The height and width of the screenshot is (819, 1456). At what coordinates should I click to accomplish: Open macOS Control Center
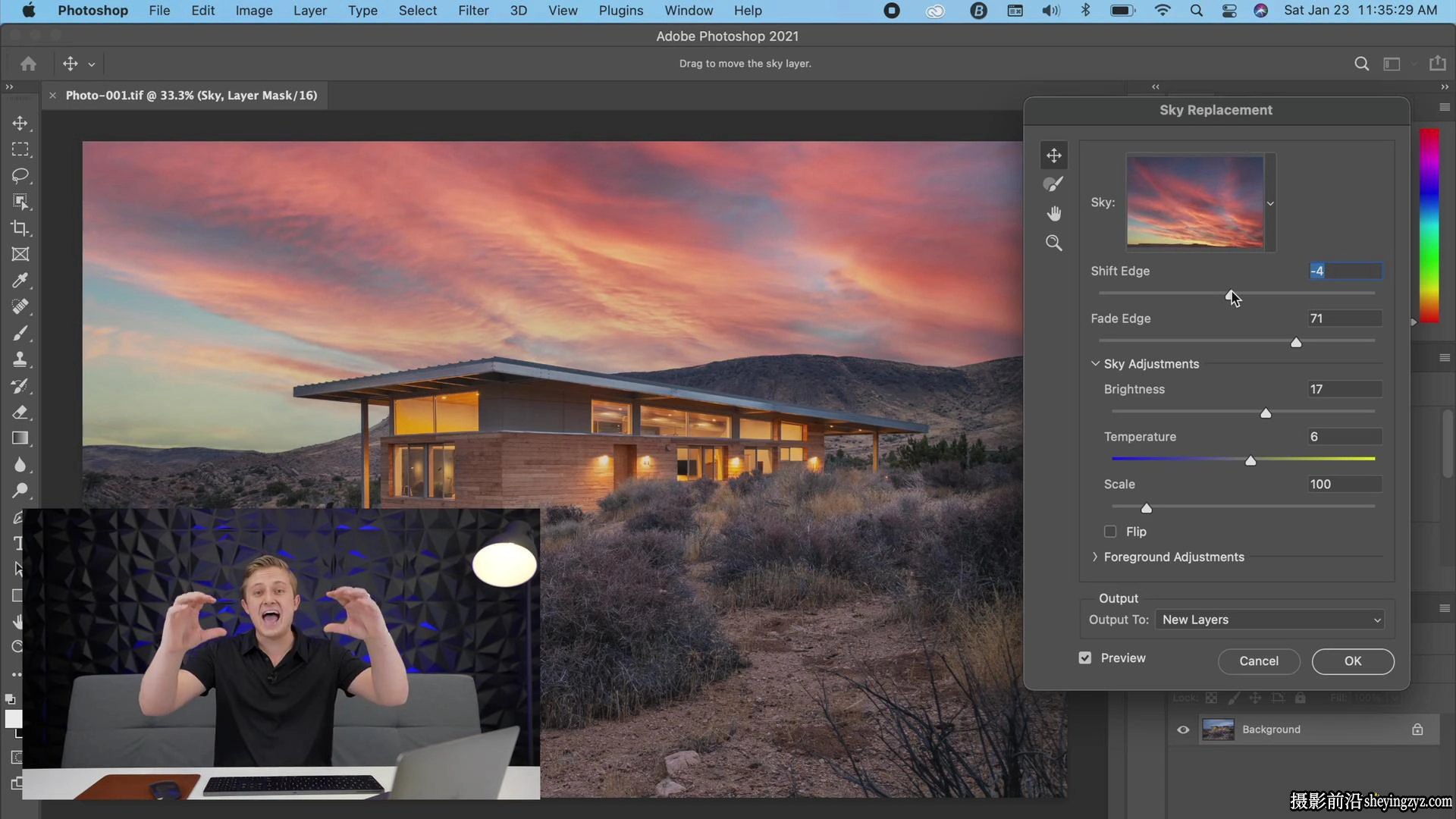(1229, 11)
